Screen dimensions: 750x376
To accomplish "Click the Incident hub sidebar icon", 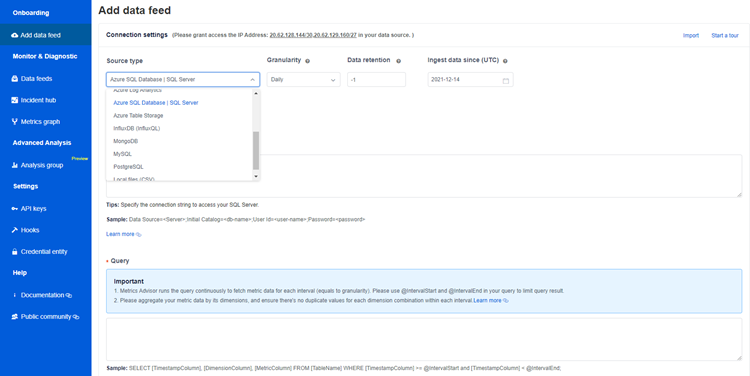I will tap(14, 100).
